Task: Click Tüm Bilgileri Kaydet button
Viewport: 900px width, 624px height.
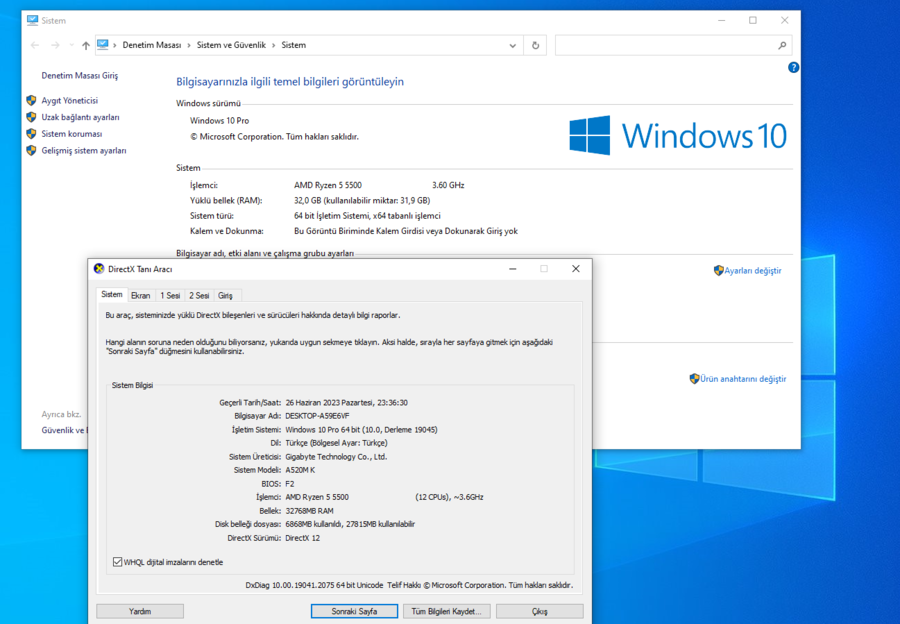Action: tap(447, 611)
